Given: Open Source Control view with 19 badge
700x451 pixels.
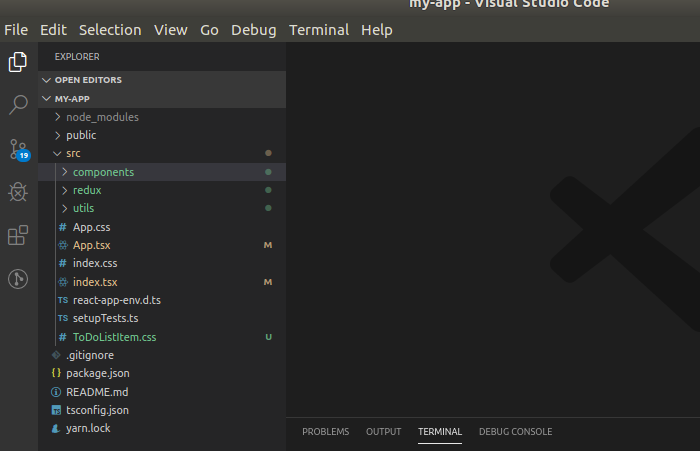Looking at the screenshot, I should click(19, 150).
